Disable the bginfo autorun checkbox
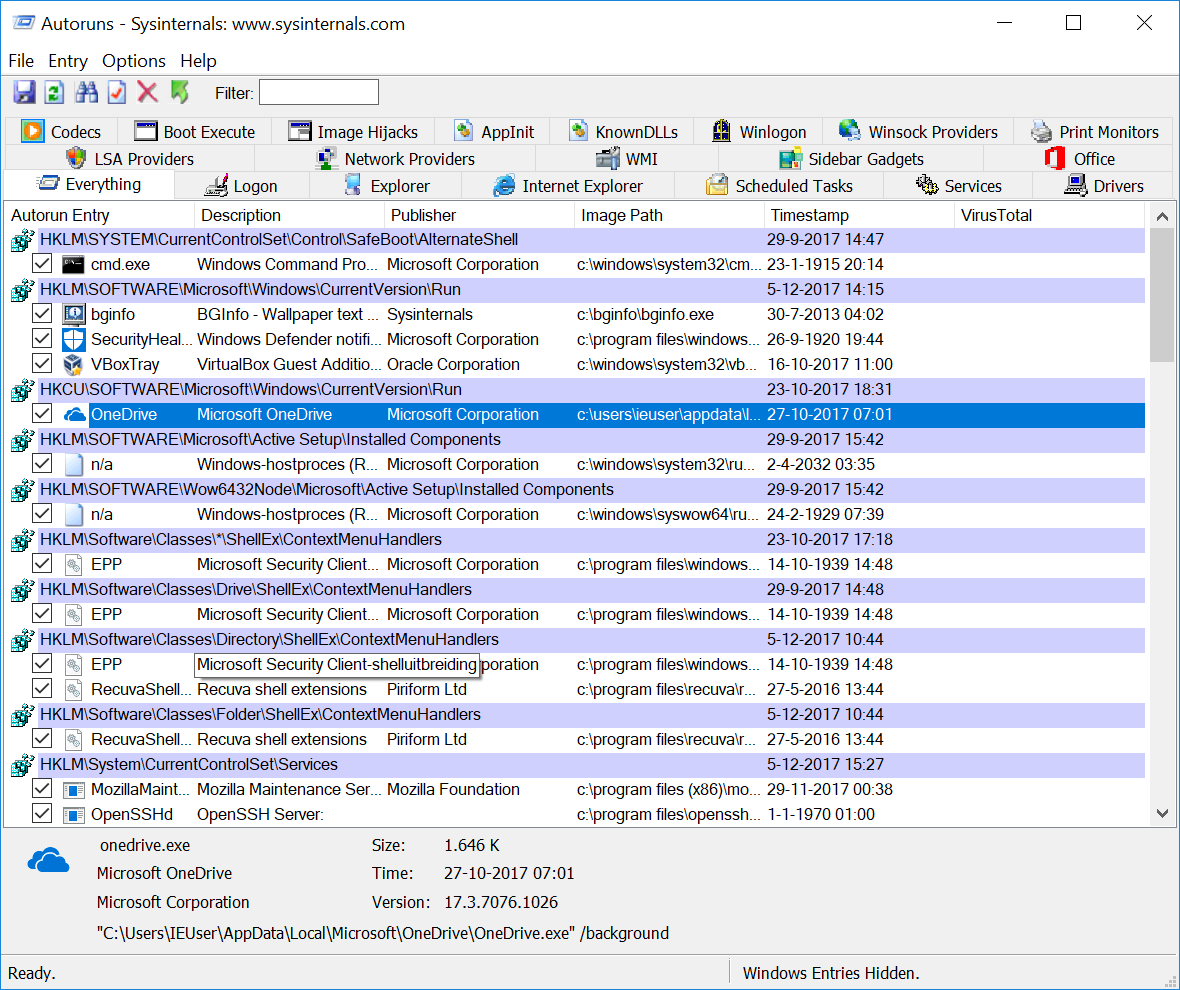The width and height of the screenshot is (1180, 990). pos(42,314)
